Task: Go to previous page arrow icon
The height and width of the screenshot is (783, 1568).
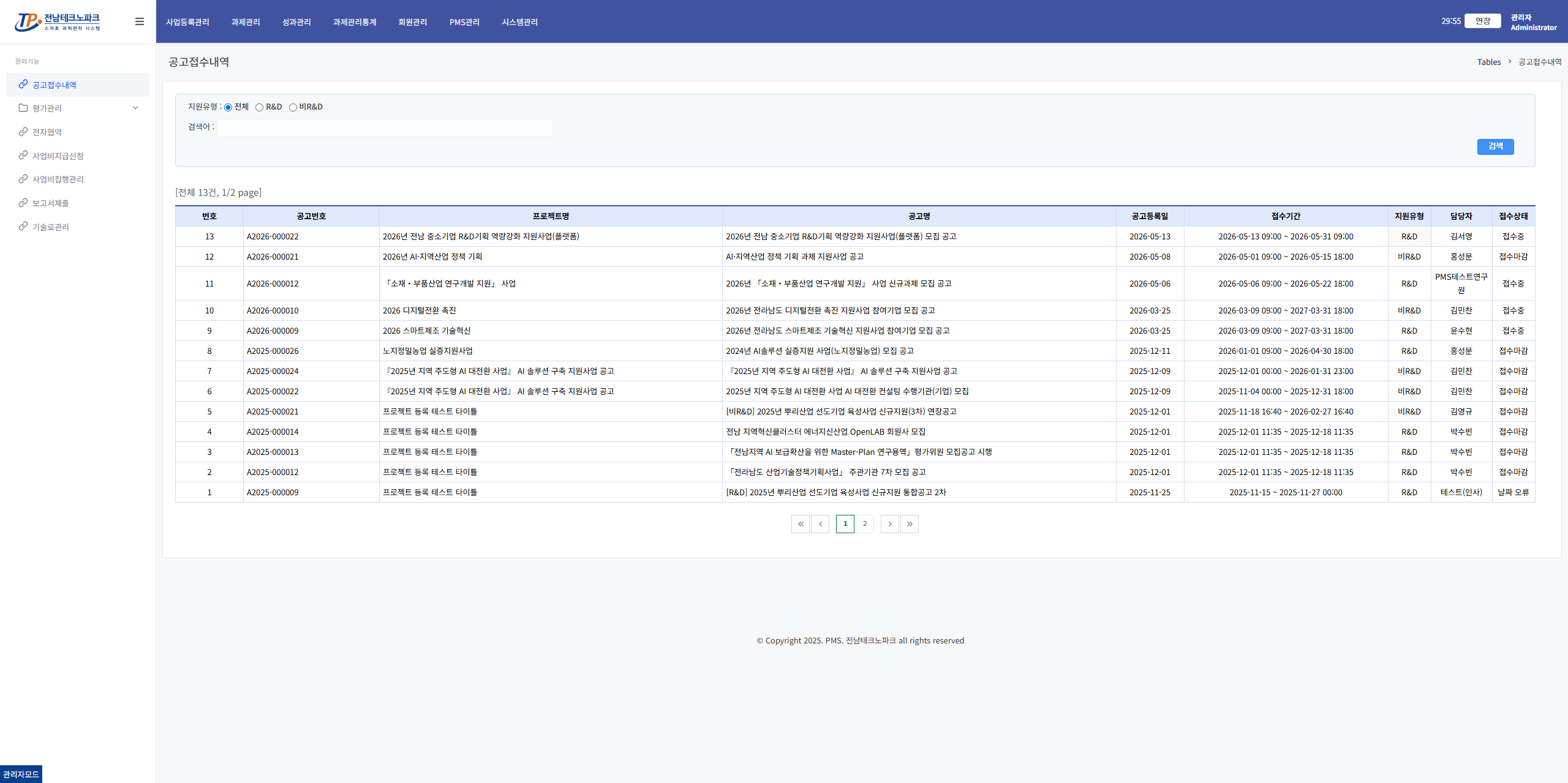Action: pos(820,524)
